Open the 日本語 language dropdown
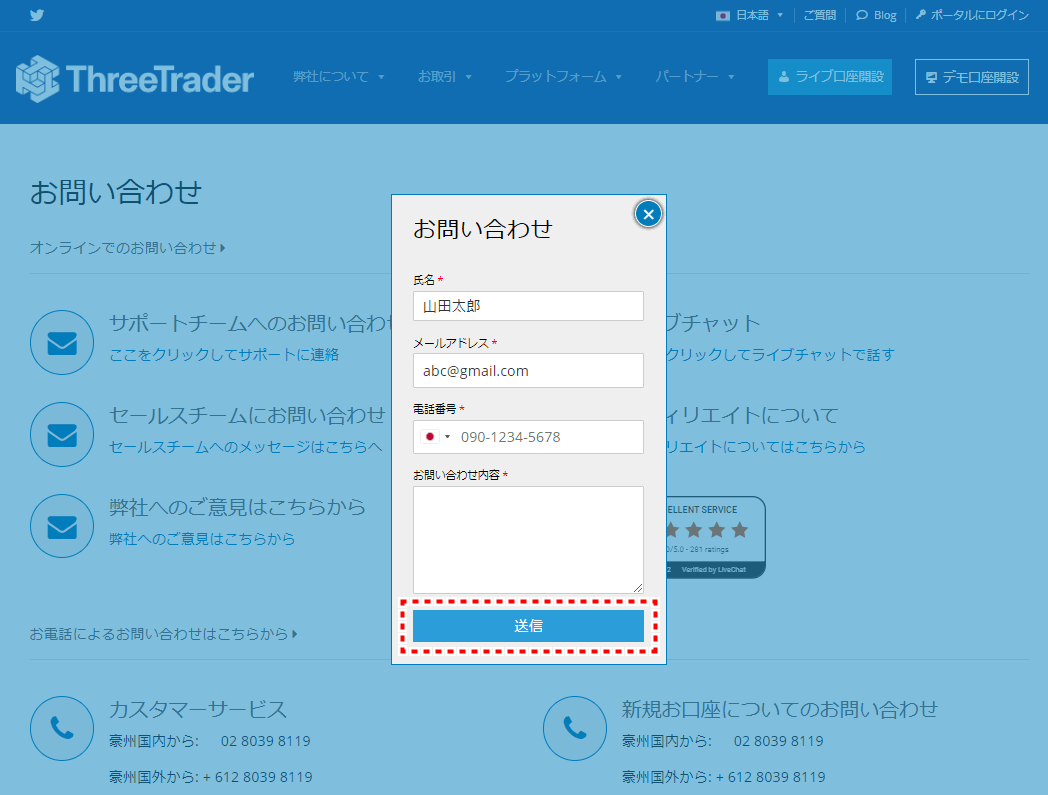The height and width of the screenshot is (795, 1048). [x=749, y=15]
